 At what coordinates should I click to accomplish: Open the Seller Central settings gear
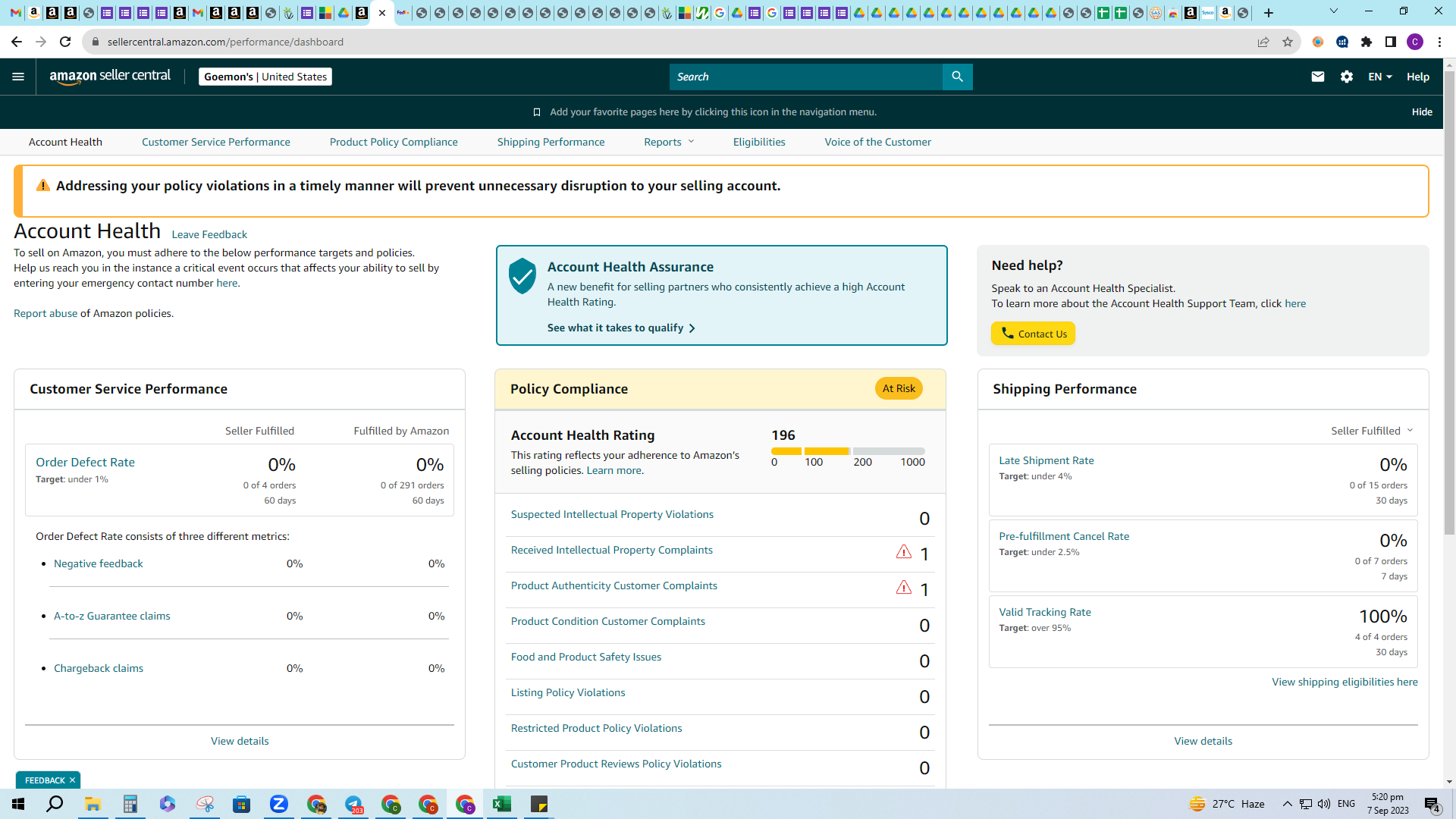click(1347, 77)
